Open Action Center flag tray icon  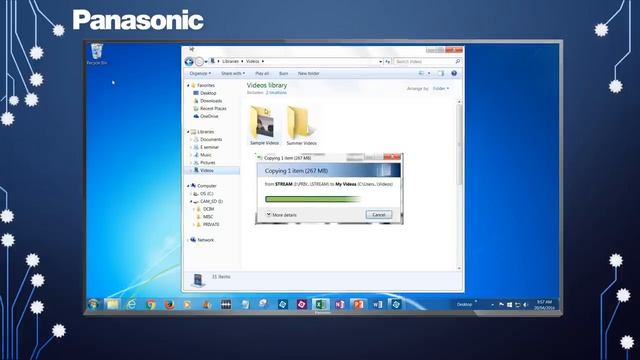pyautogui.click(x=501, y=305)
